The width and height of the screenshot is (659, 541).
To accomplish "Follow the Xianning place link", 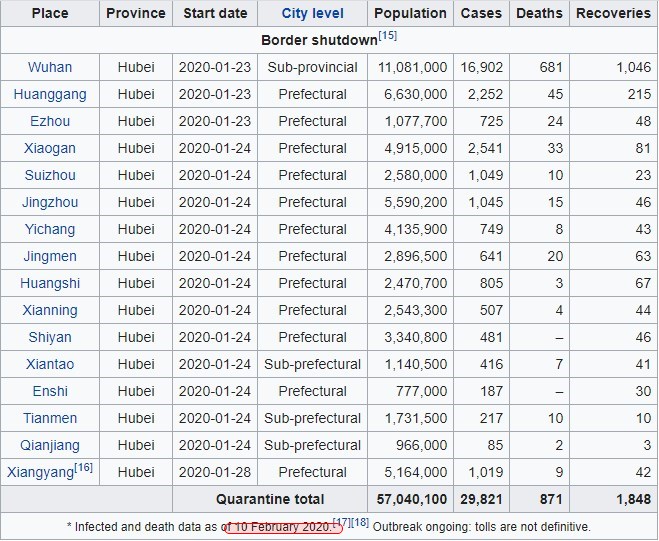I will (50, 311).
